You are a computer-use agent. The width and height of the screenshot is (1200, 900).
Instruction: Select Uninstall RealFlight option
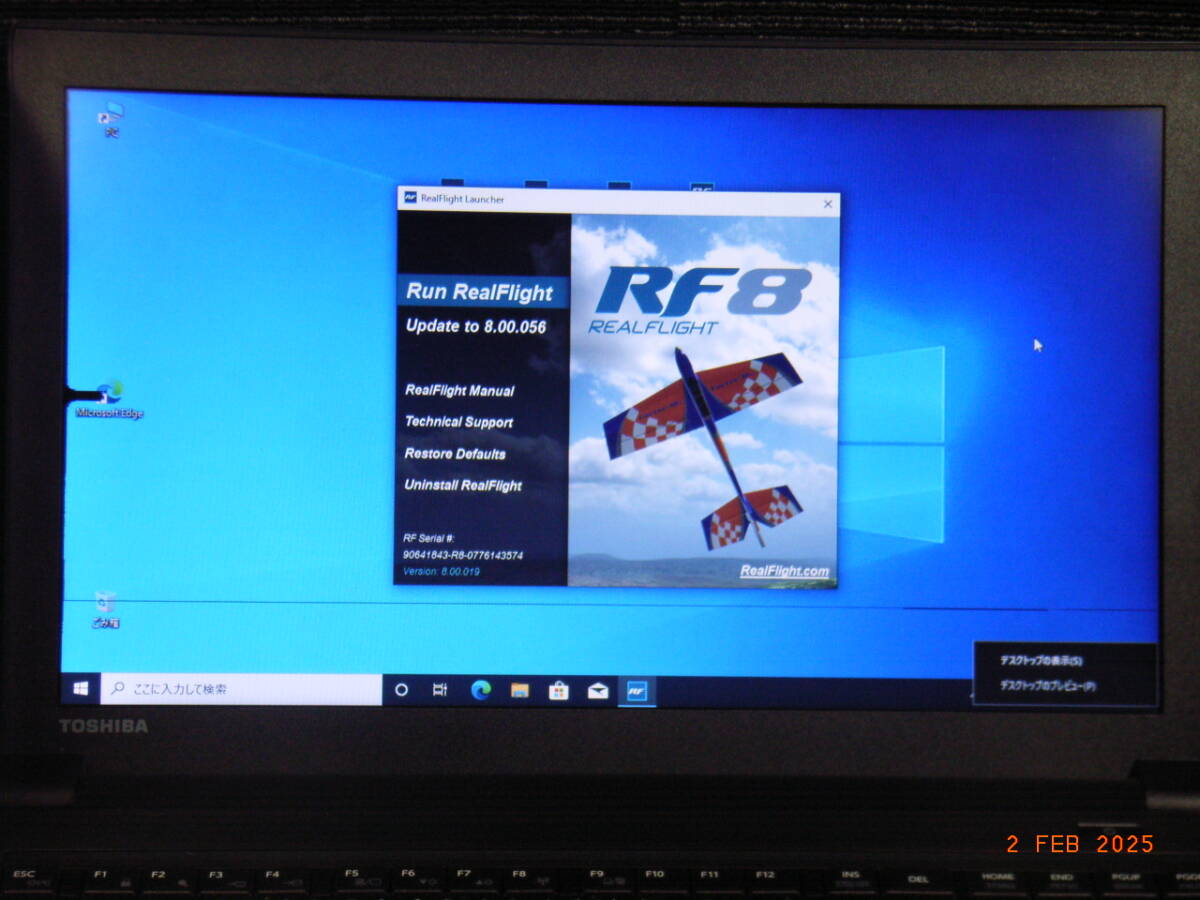point(463,486)
